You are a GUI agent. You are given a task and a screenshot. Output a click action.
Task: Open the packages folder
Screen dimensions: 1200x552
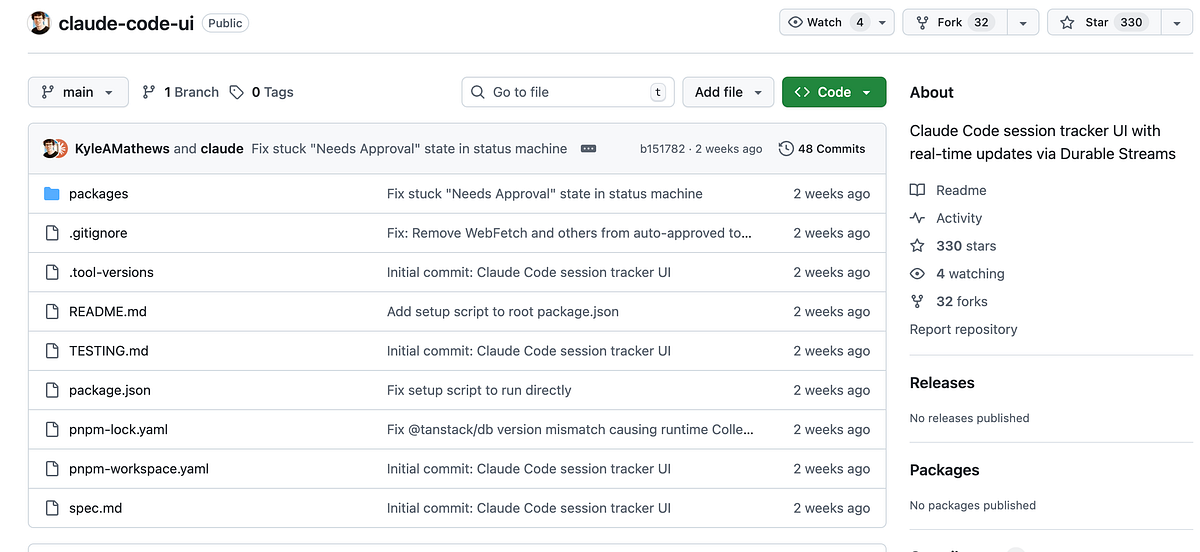pos(98,194)
